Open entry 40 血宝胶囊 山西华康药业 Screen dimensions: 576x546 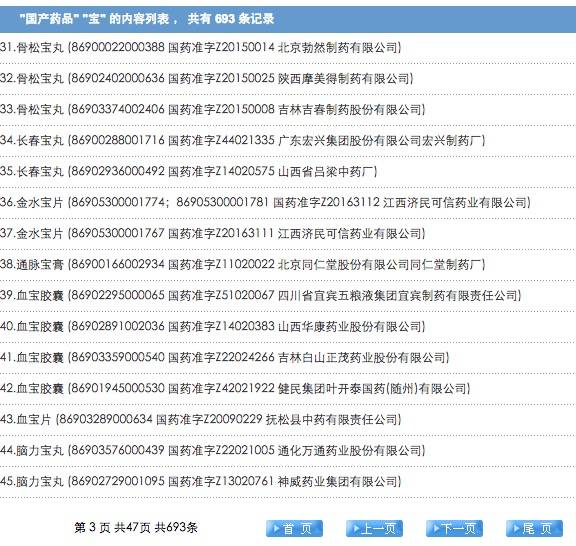[213, 326]
